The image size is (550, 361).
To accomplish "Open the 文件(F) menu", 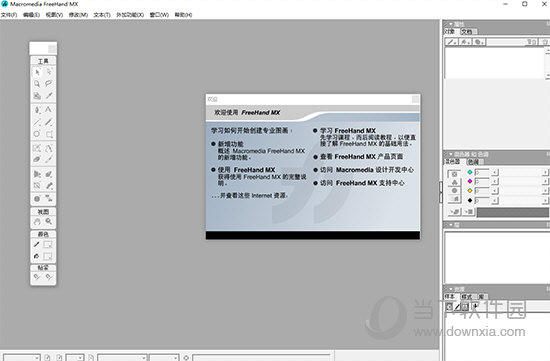I will pos(9,15).
